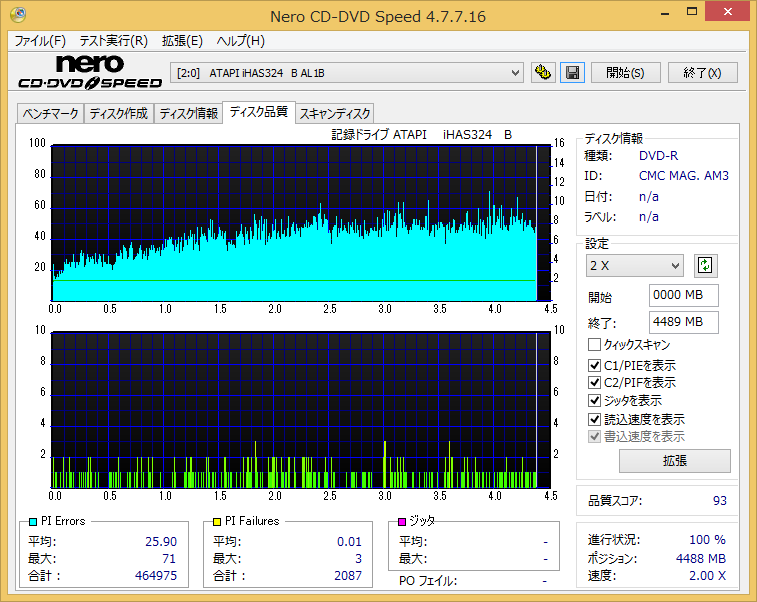Click the cyan PI Errors legend swatch
The image size is (757, 602).
click(33, 522)
